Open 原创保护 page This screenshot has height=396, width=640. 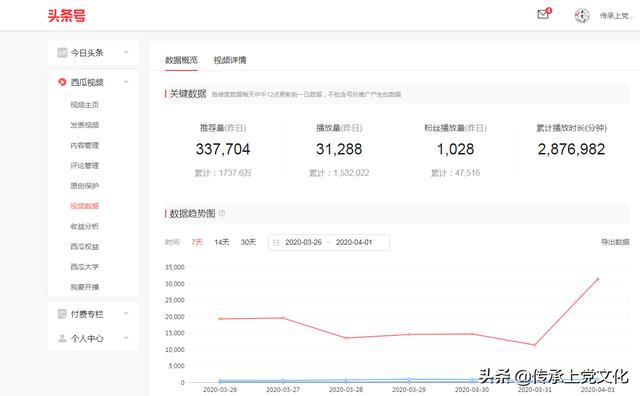[84, 186]
